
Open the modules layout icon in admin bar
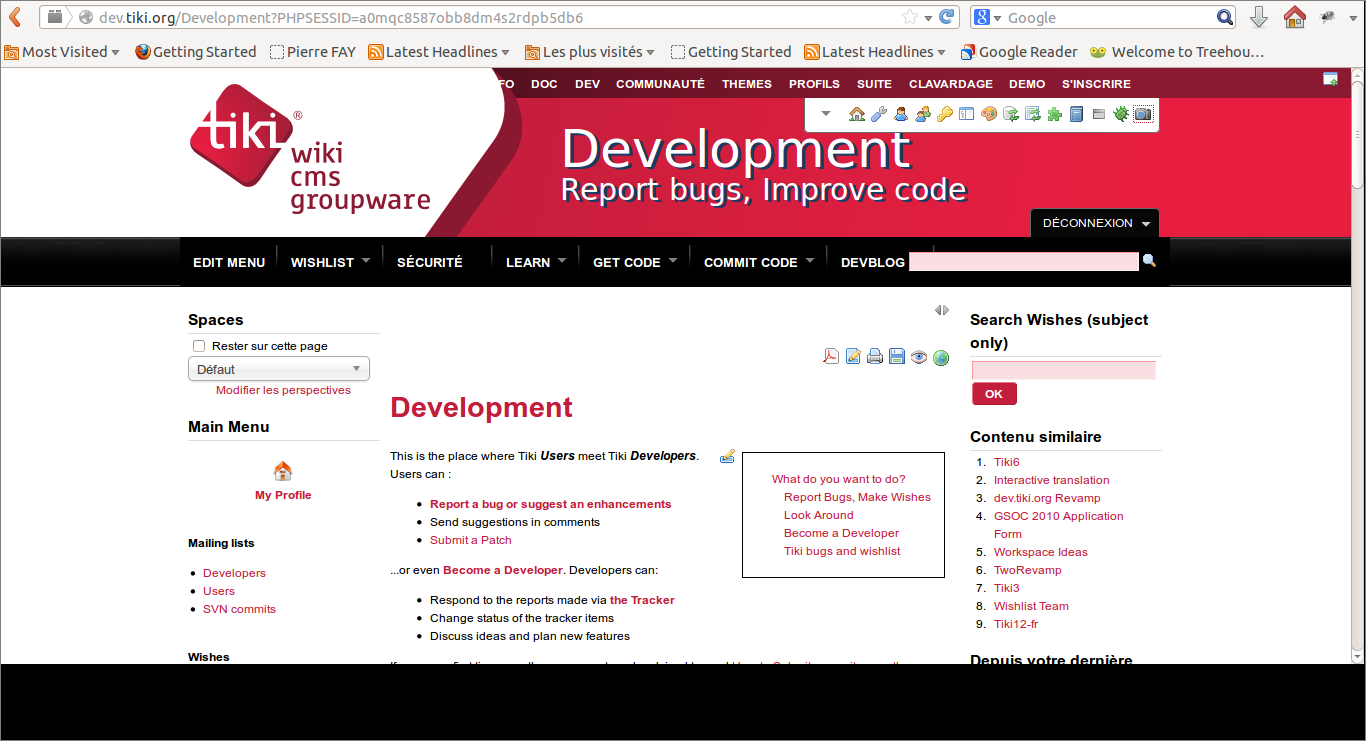pyautogui.click(x=966, y=114)
